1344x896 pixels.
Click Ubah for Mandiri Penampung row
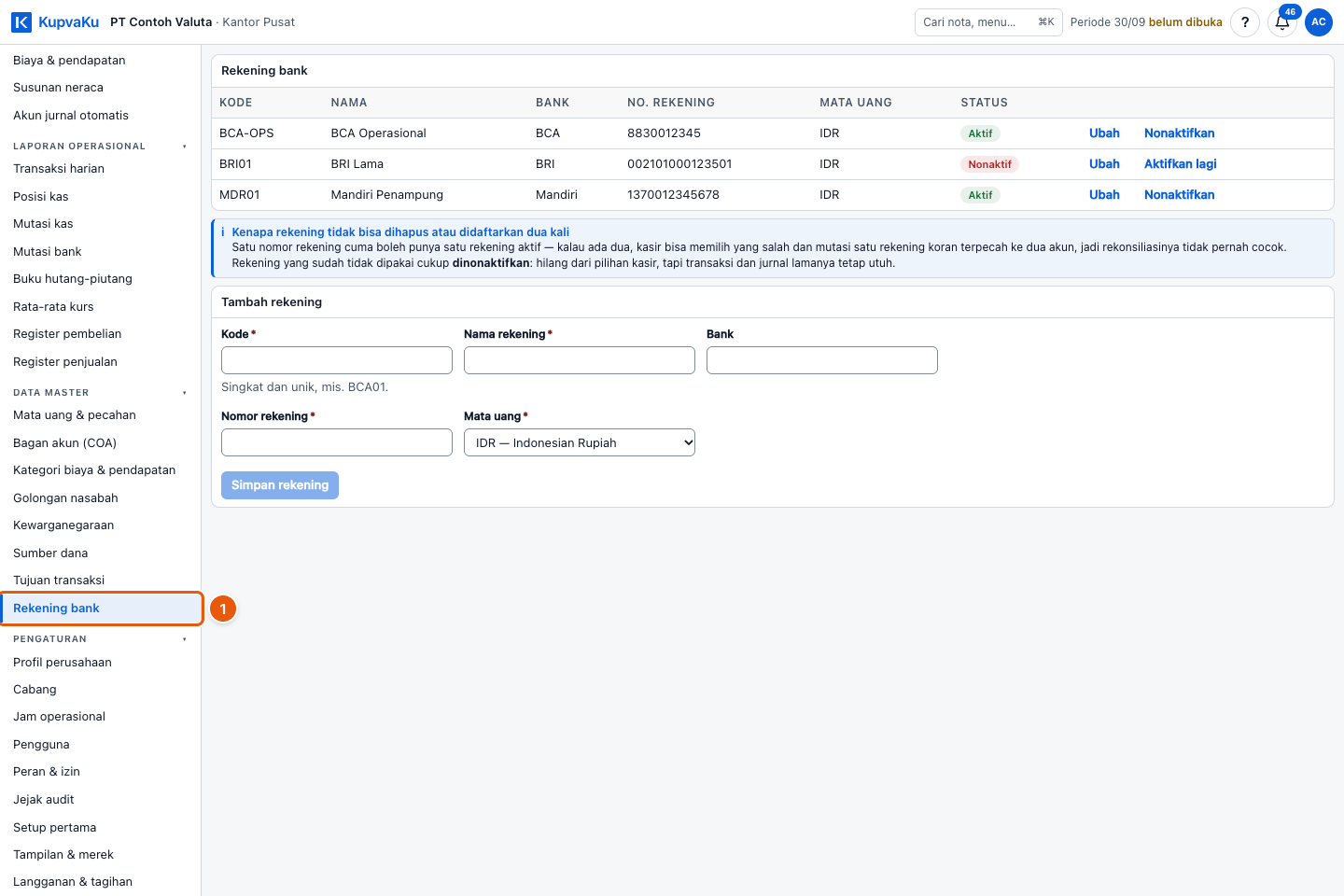click(x=1104, y=195)
